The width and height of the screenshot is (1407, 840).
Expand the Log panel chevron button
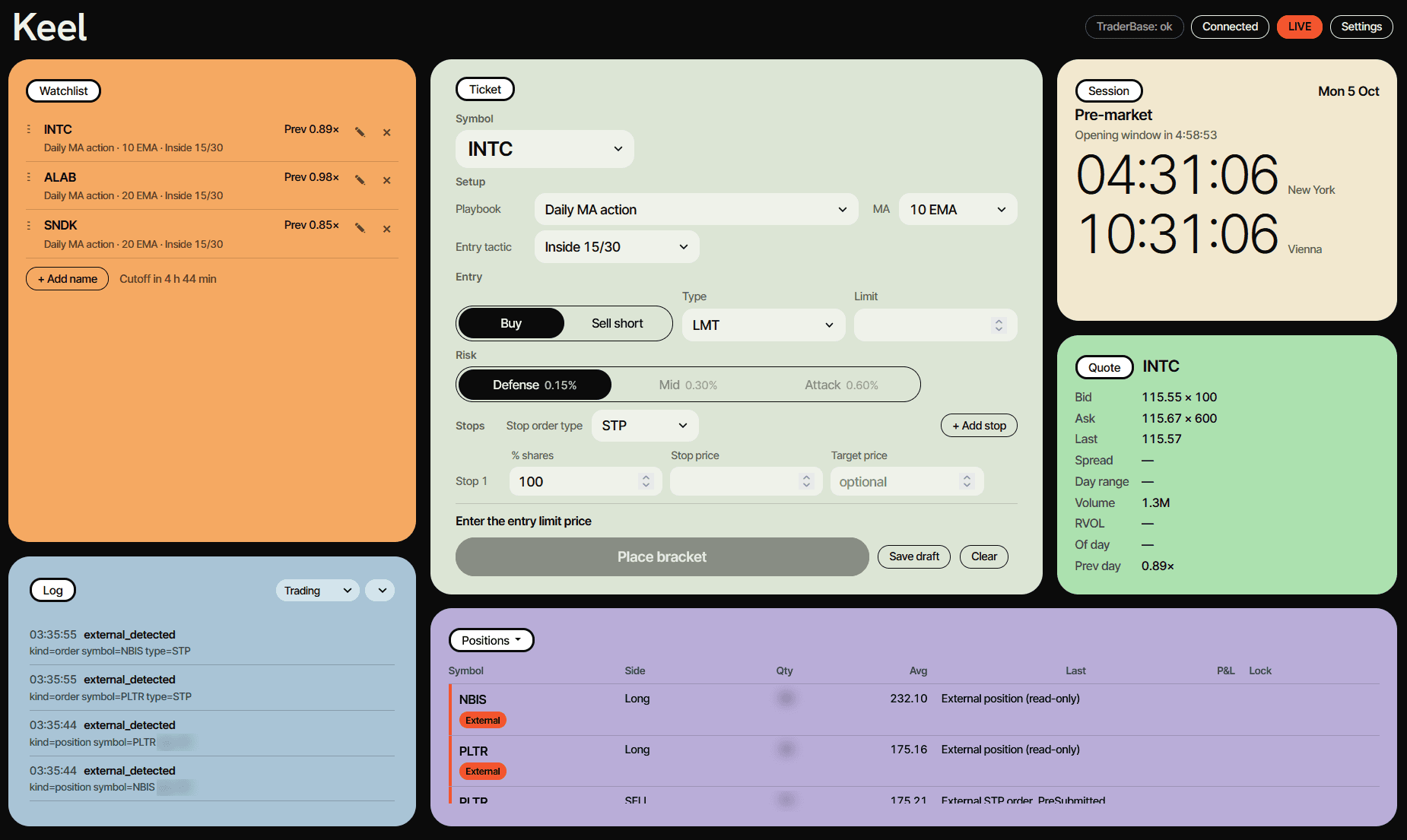pos(380,591)
